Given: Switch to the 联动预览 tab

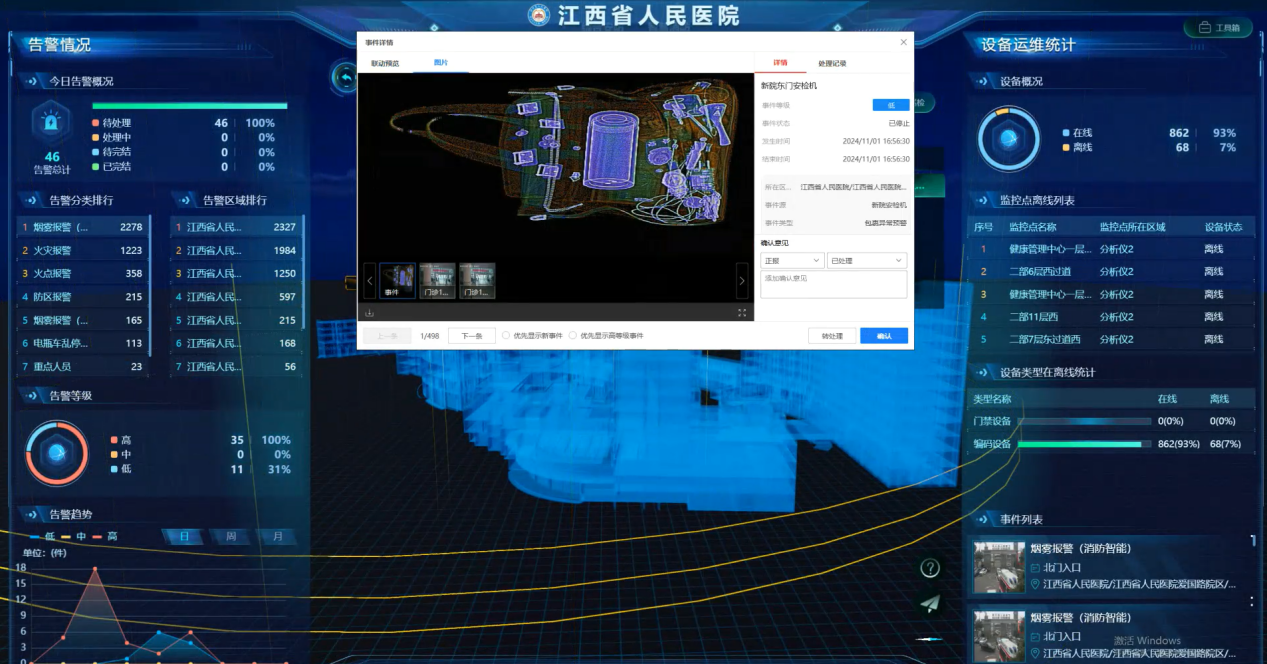Looking at the screenshot, I should coord(385,63).
